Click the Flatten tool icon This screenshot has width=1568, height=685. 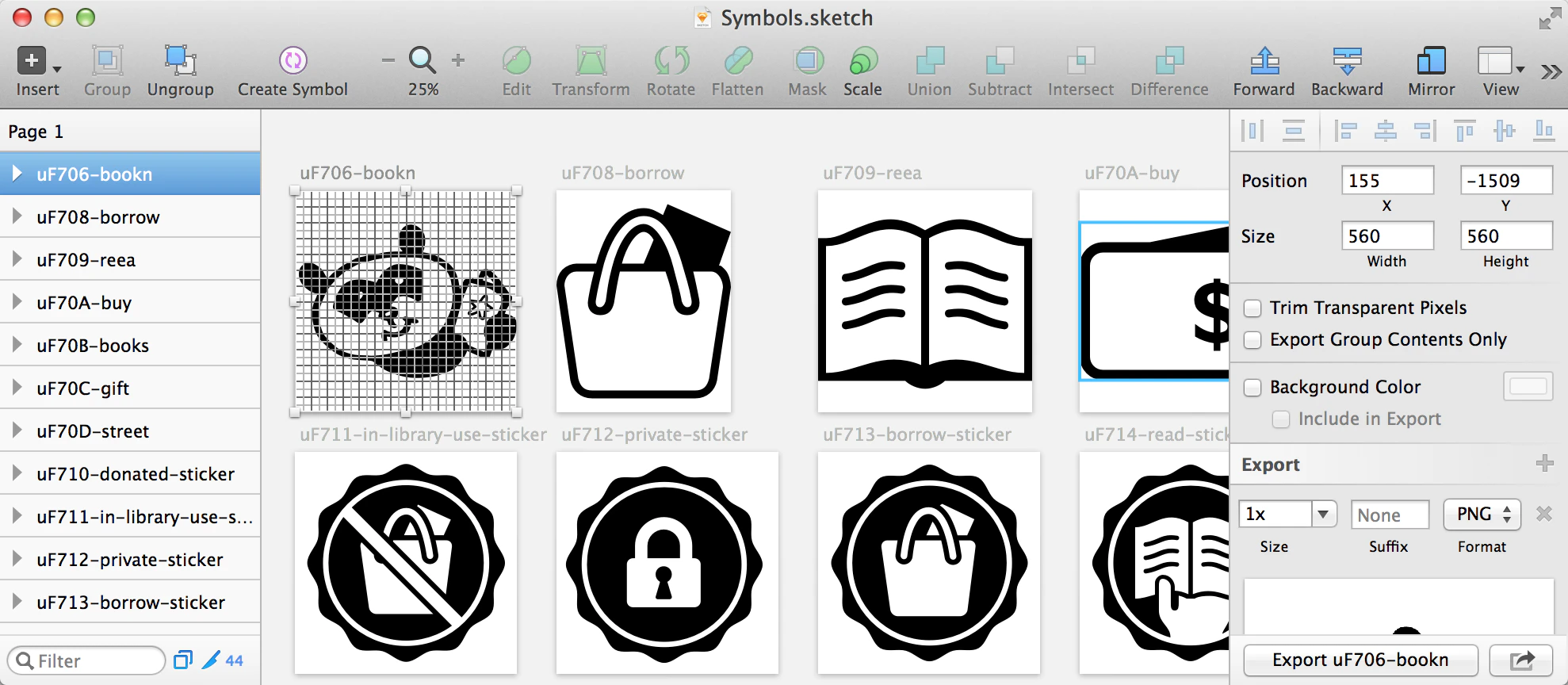737,60
